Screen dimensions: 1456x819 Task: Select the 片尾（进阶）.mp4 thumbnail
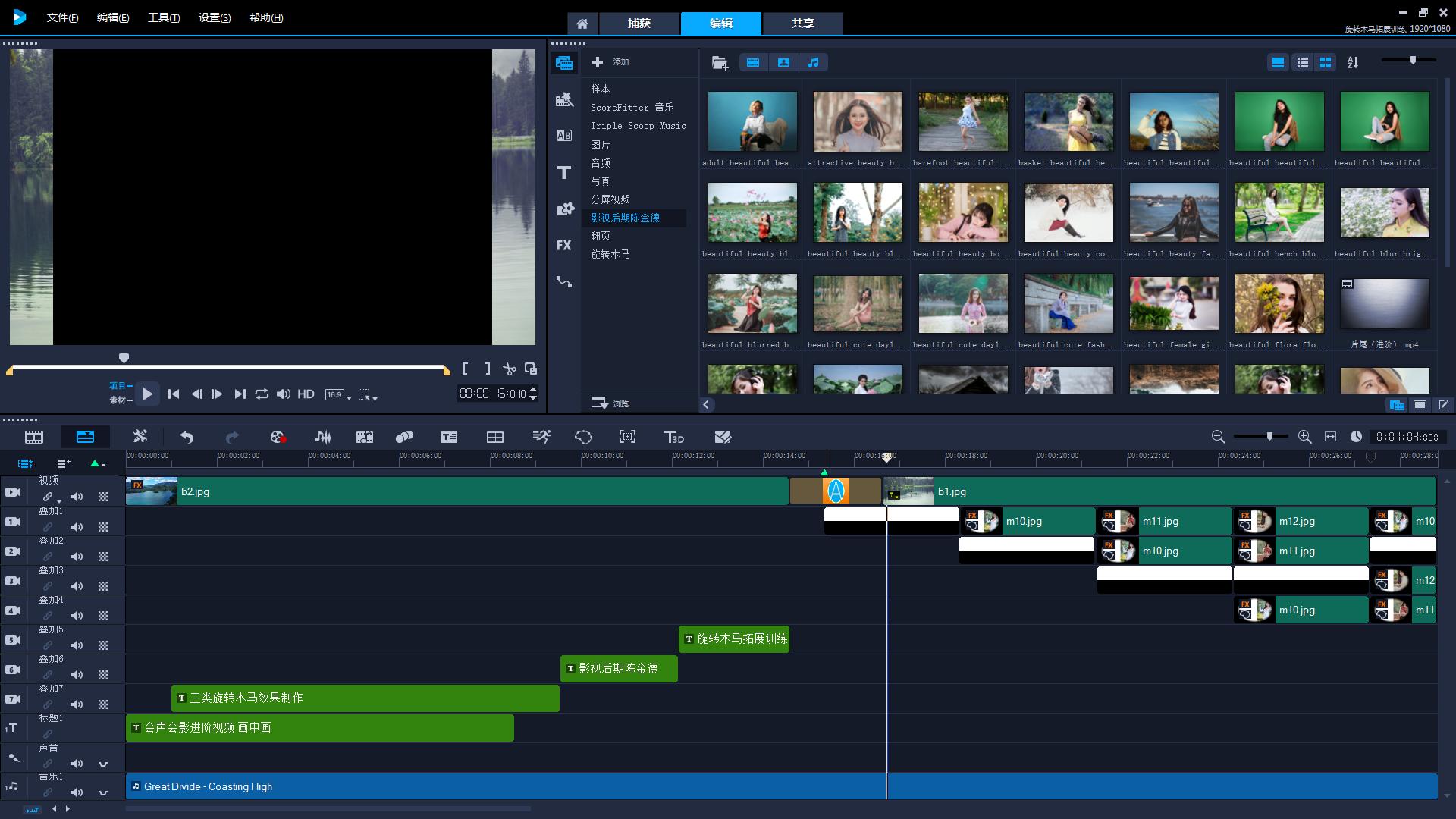(1384, 303)
